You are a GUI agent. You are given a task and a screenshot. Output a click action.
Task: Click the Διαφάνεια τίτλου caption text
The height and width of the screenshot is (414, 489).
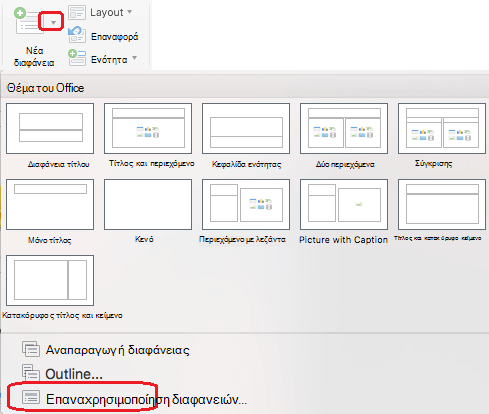(59, 164)
